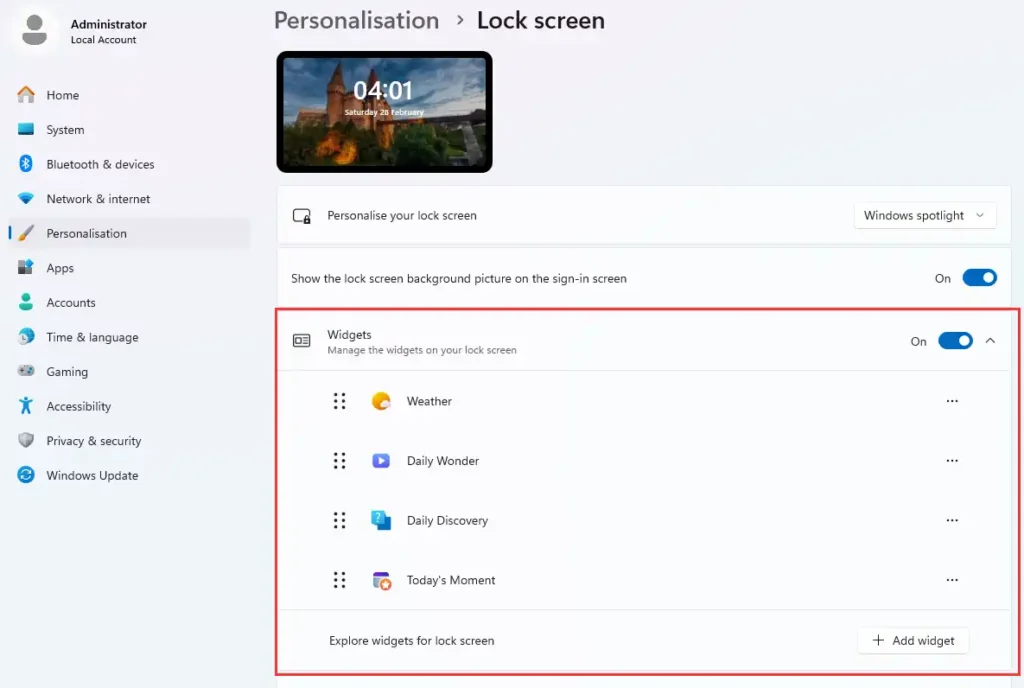Screen dimensions: 1024x688
Task: Grab the drag handle beside Weather
Action: (339, 401)
